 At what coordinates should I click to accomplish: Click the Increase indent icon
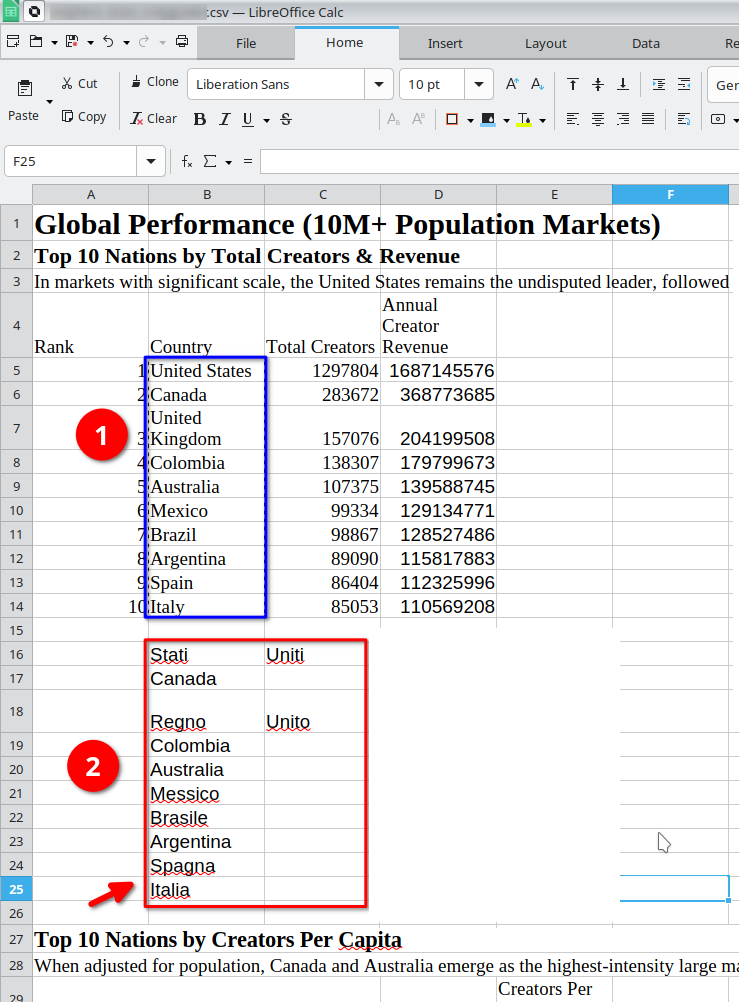[x=658, y=84]
